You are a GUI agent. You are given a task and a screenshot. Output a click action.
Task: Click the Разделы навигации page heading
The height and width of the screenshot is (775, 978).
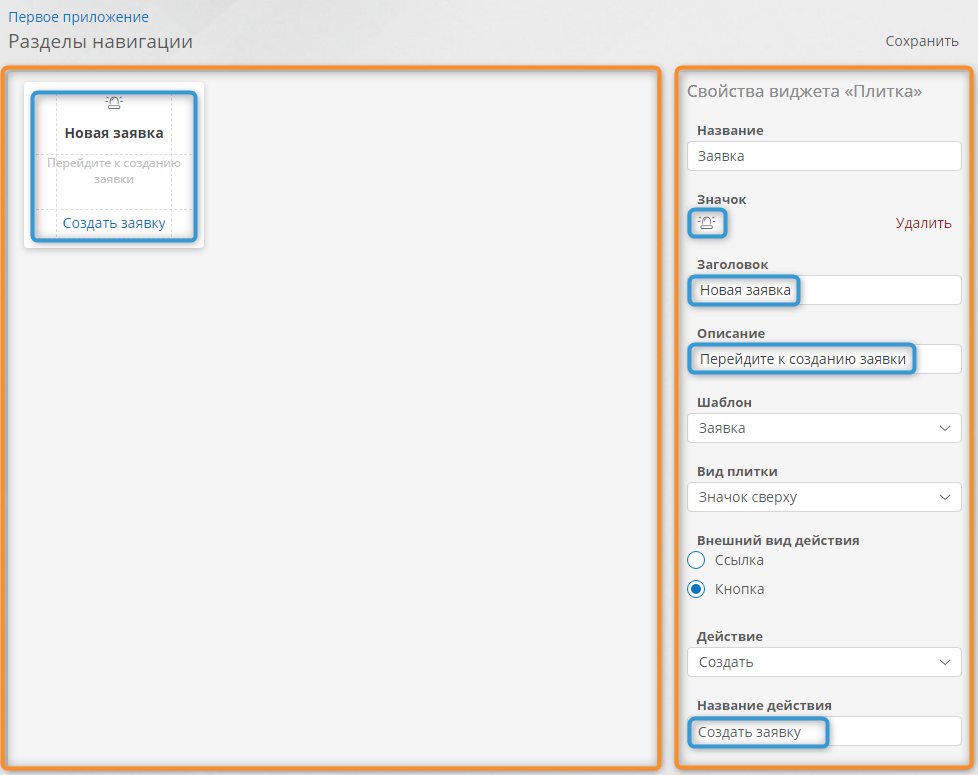pos(100,42)
